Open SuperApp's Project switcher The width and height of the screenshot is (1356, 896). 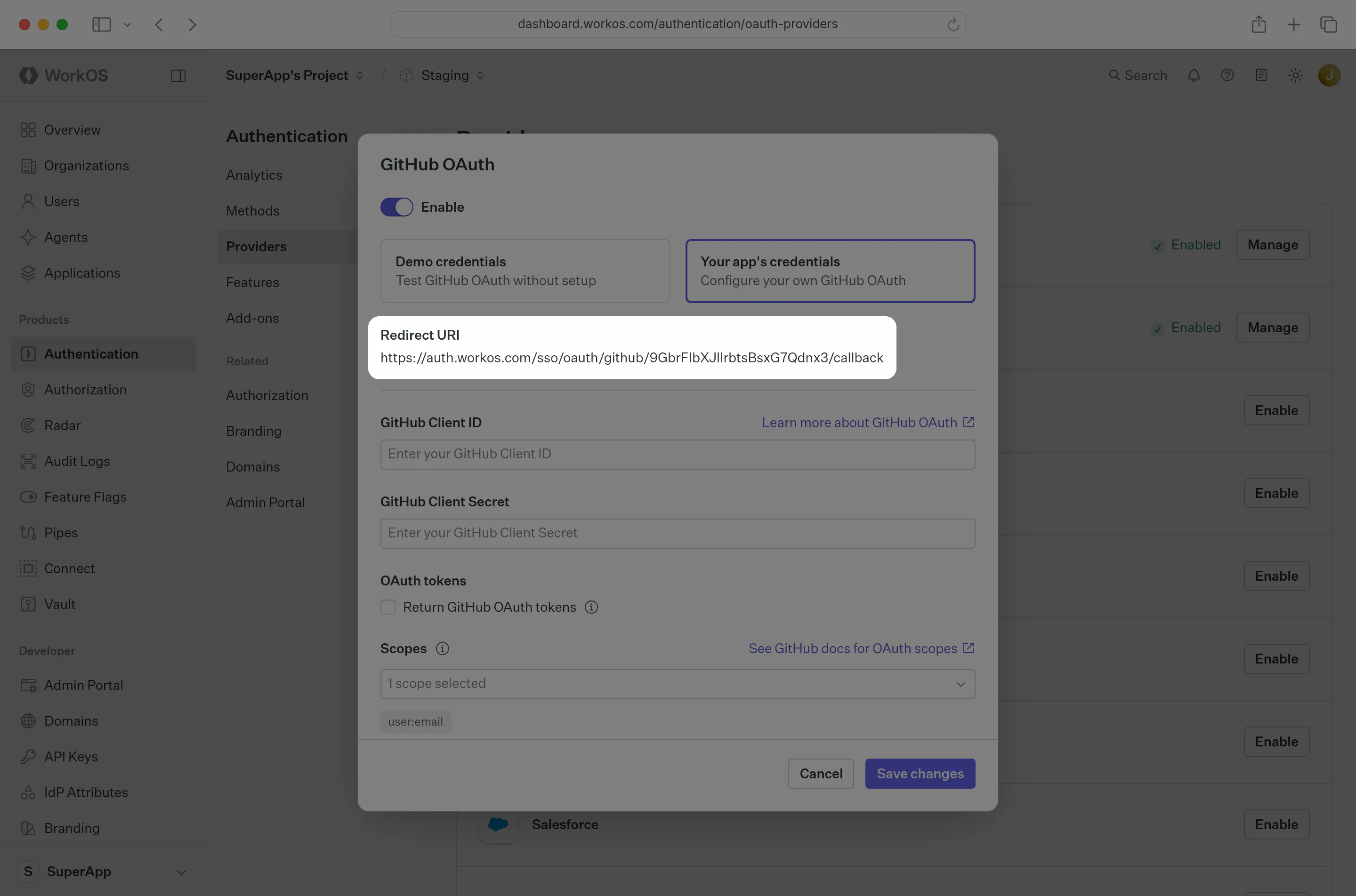pos(294,75)
